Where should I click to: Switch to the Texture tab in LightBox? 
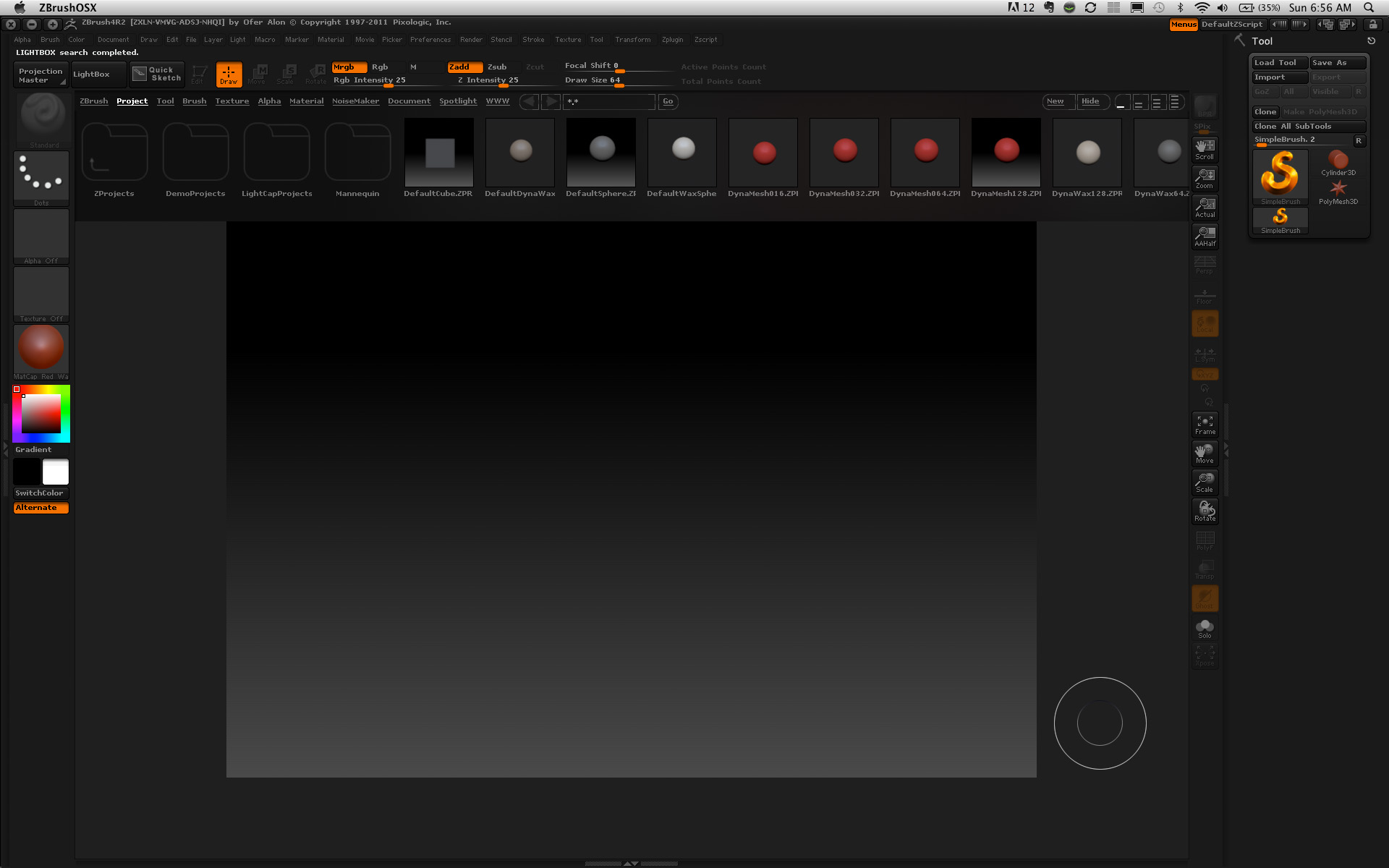click(231, 101)
